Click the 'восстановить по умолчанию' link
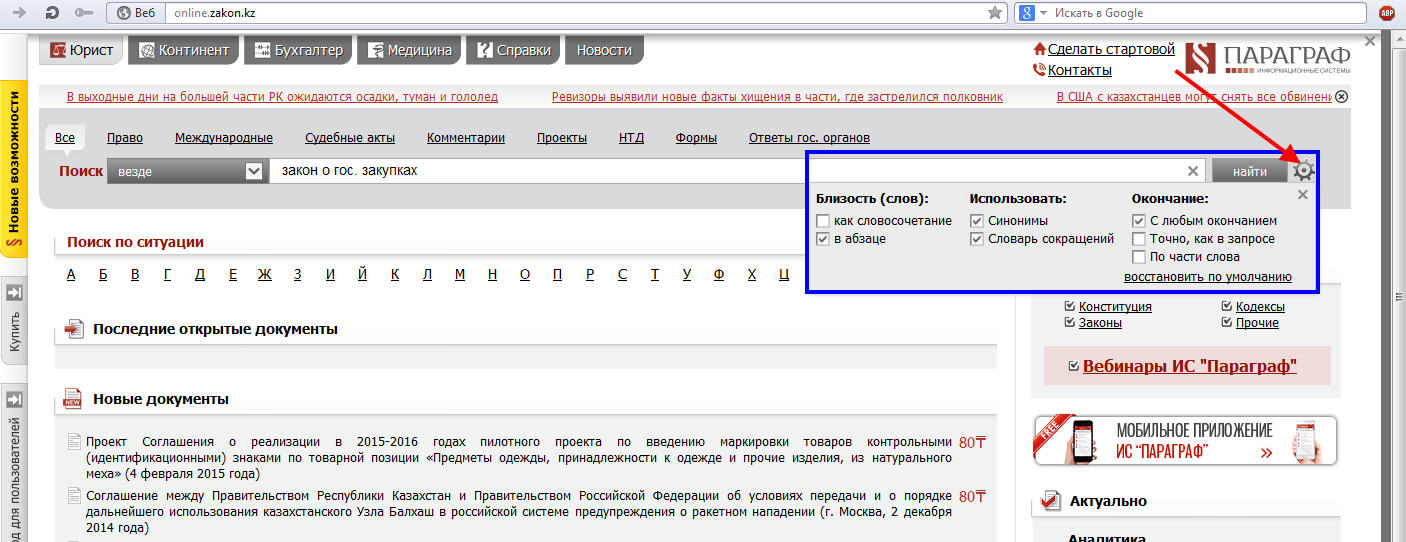Screen dimensions: 1406x542 (x=1207, y=277)
